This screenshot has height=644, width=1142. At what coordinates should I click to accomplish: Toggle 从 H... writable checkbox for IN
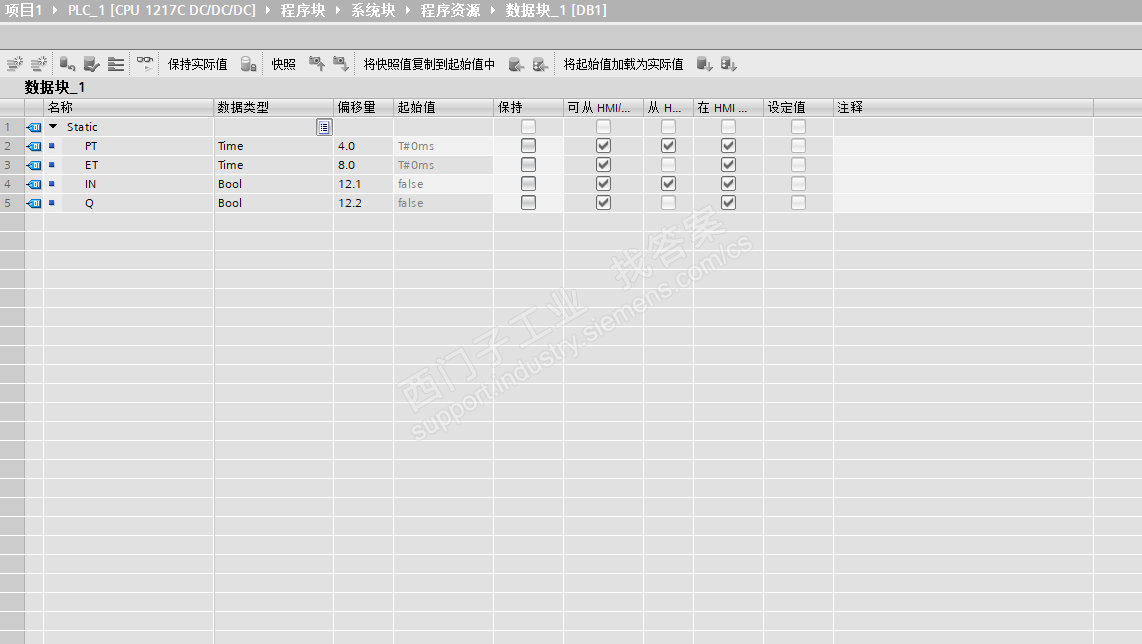click(668, 184)
